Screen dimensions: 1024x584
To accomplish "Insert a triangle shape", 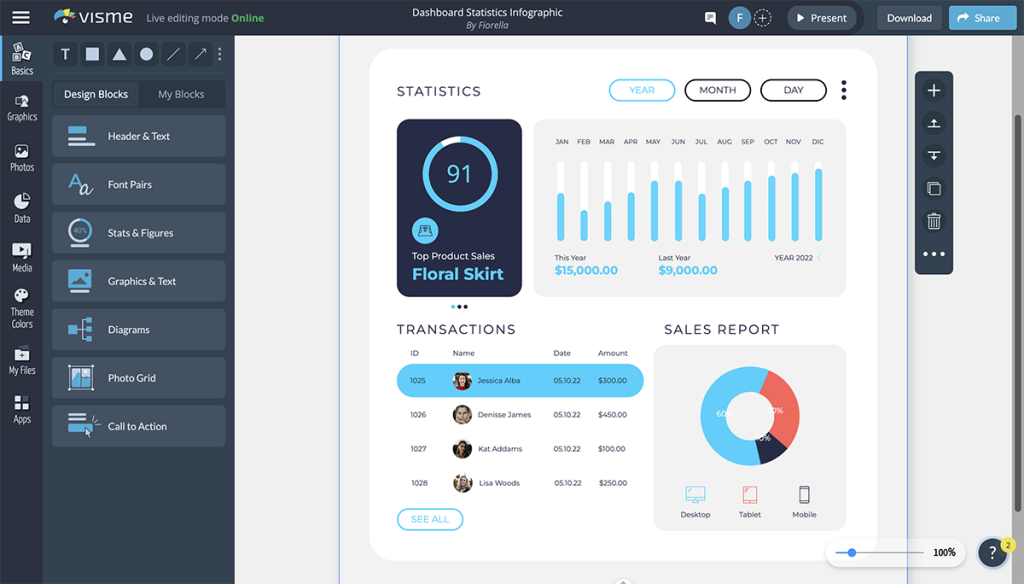I will (119, 53).
